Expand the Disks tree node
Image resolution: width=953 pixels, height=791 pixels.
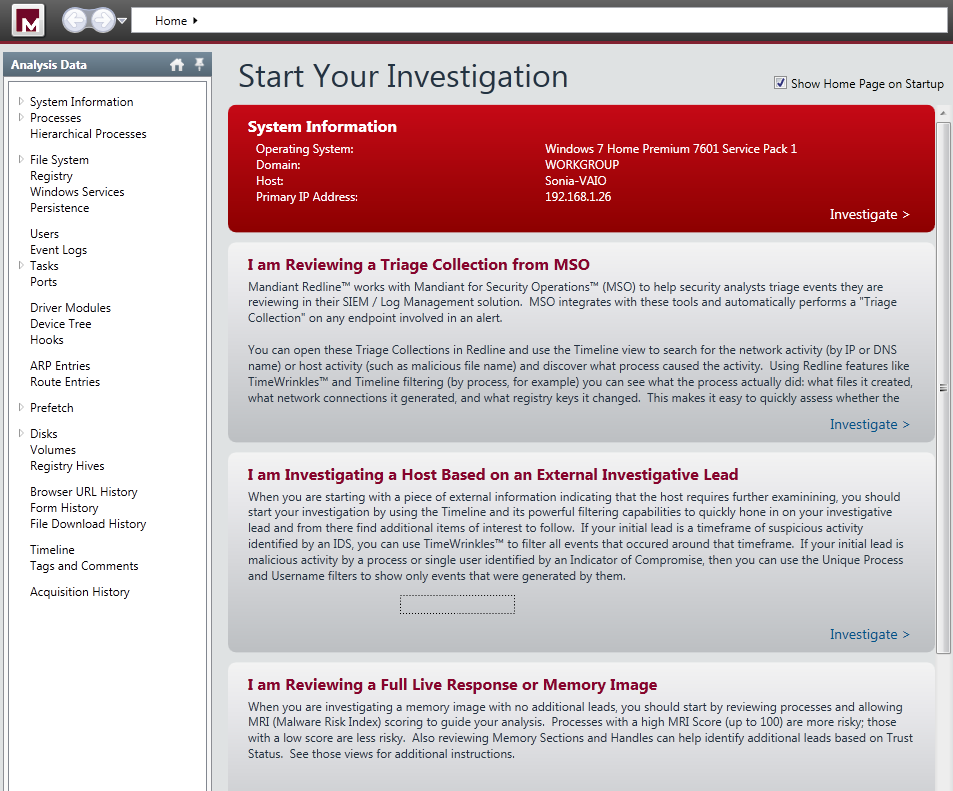click(x=21, y=433)
